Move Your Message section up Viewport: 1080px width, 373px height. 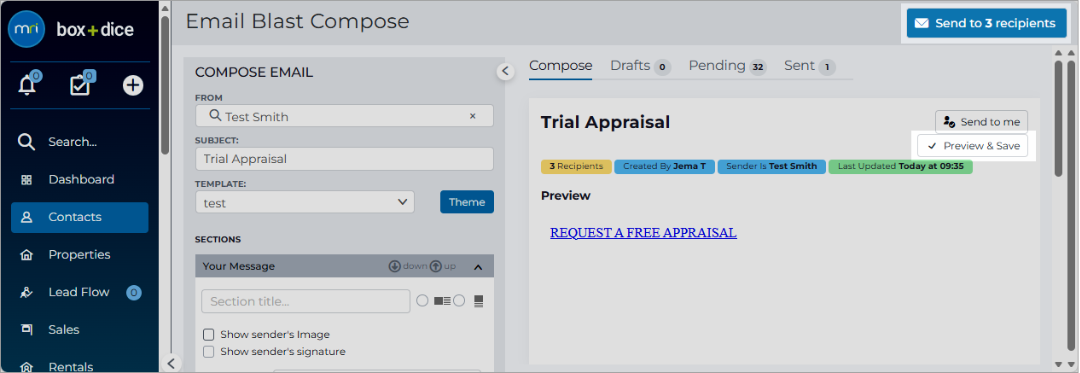(435, 266)
